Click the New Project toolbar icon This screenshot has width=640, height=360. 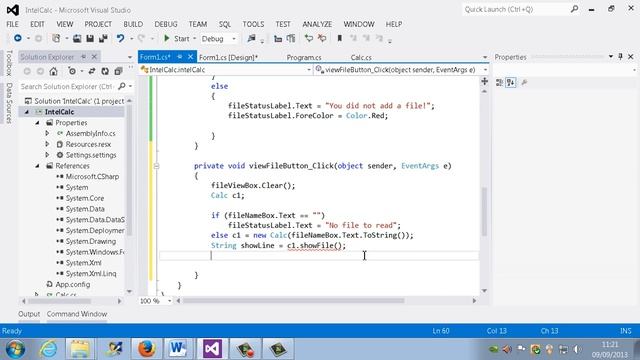point(56,38)
